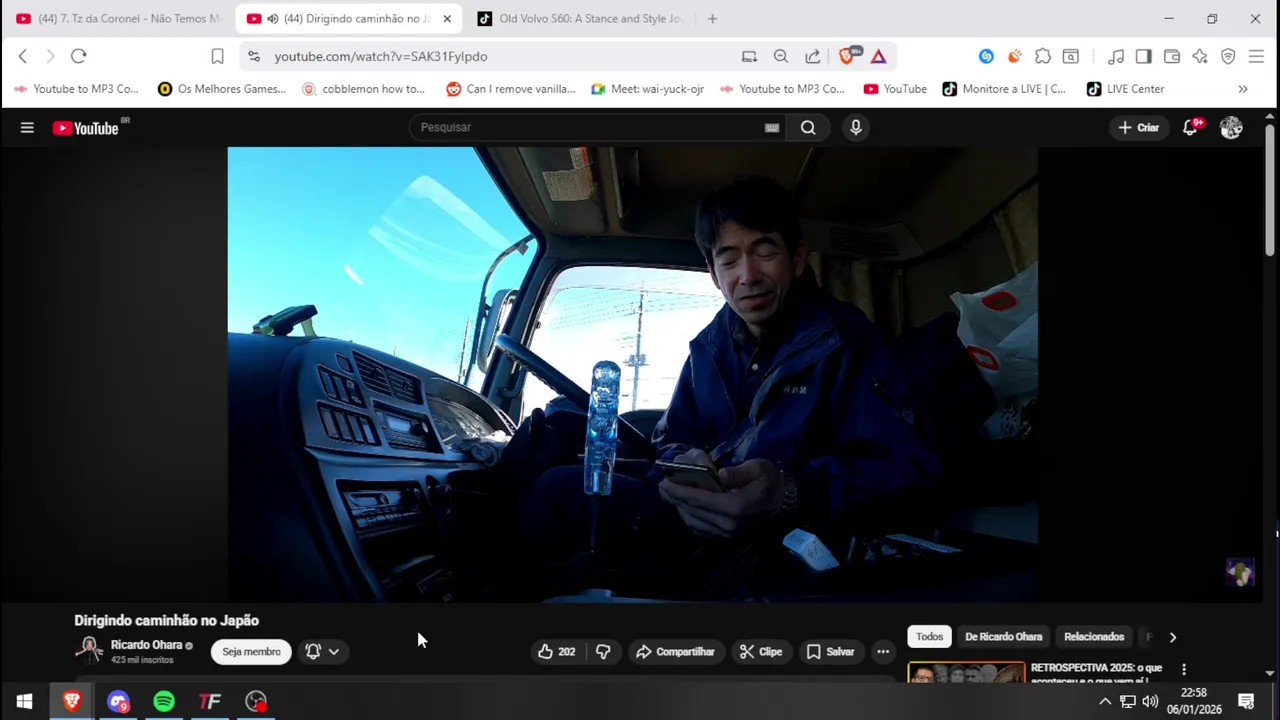Viewport: 1280px width, 720px height.
Task: Open the media control music note icon
Action: click(x=1116, y=56)
